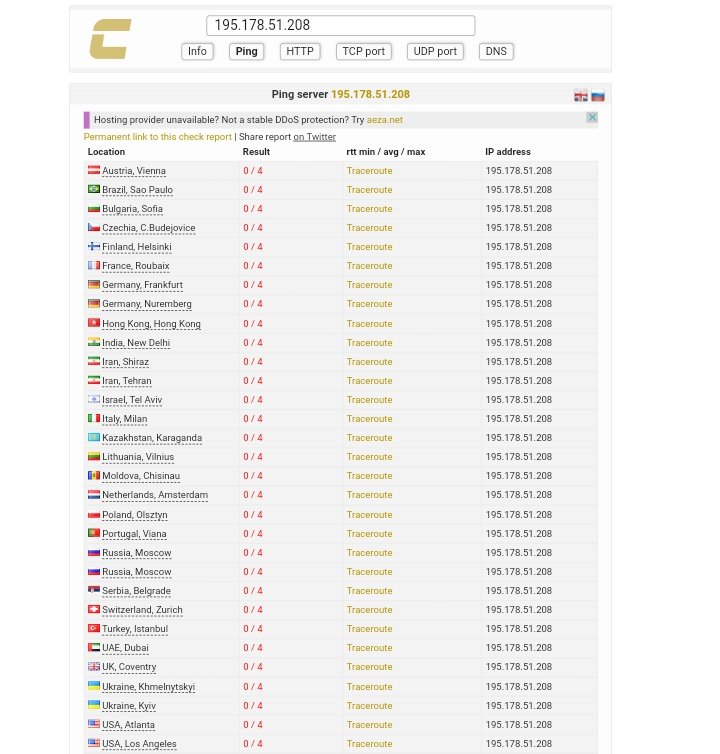Image resolution: width=720 pixels, height=754 pixels.
Task: Click the Iran, Shiraz location
Action: [125, 362]
